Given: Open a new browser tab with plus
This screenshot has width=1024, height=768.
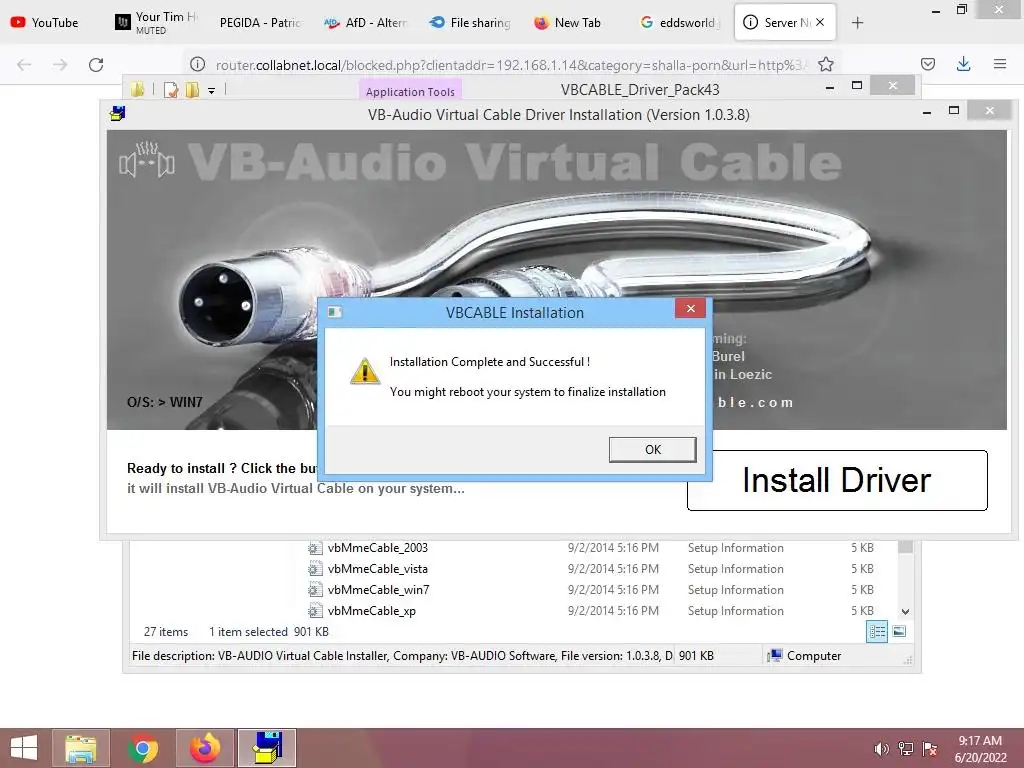Looking at the screenshot, I should (857, 23).
